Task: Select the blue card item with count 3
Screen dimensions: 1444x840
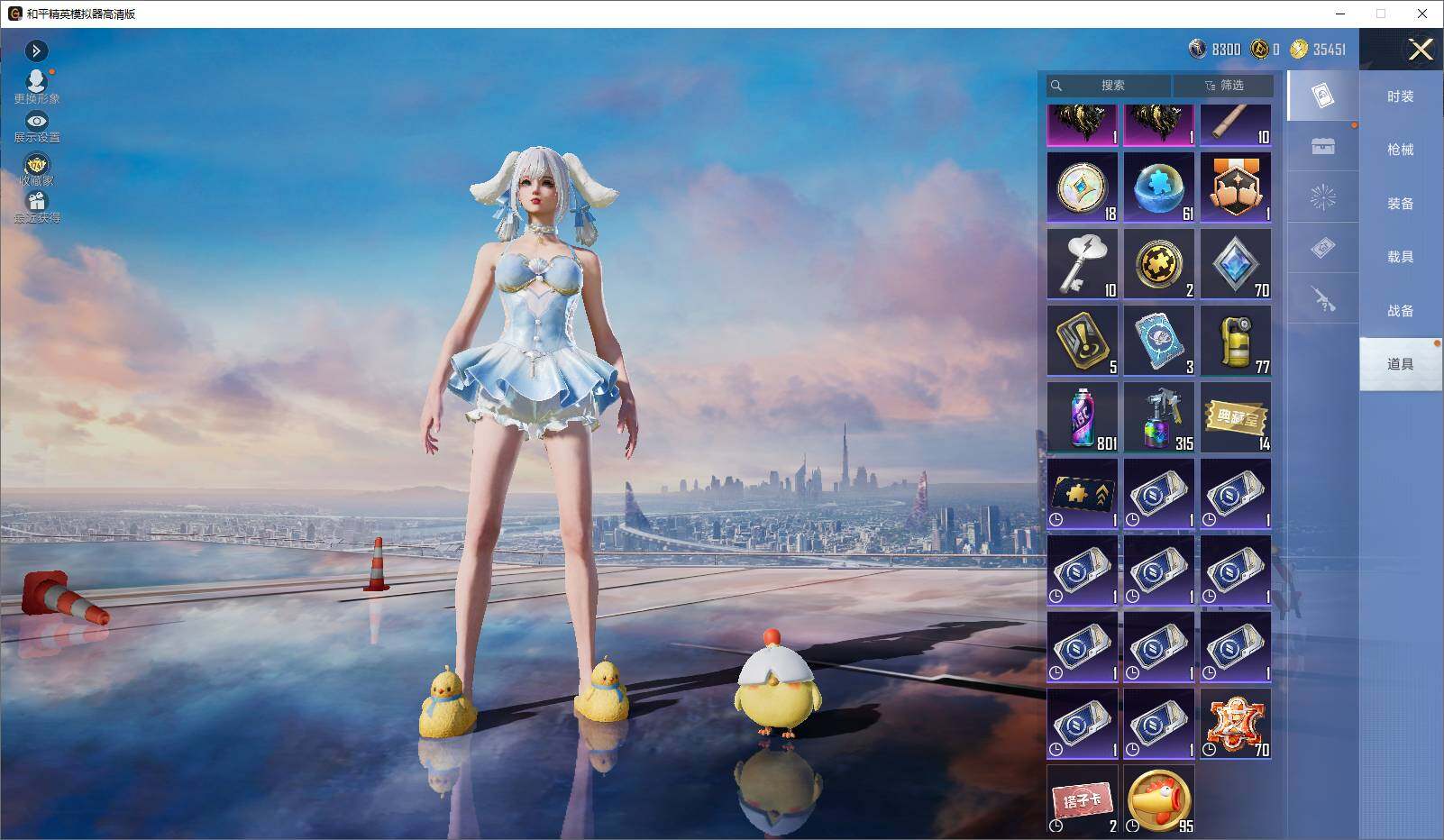Action: pyautogui.click(x=1159, y=341)
